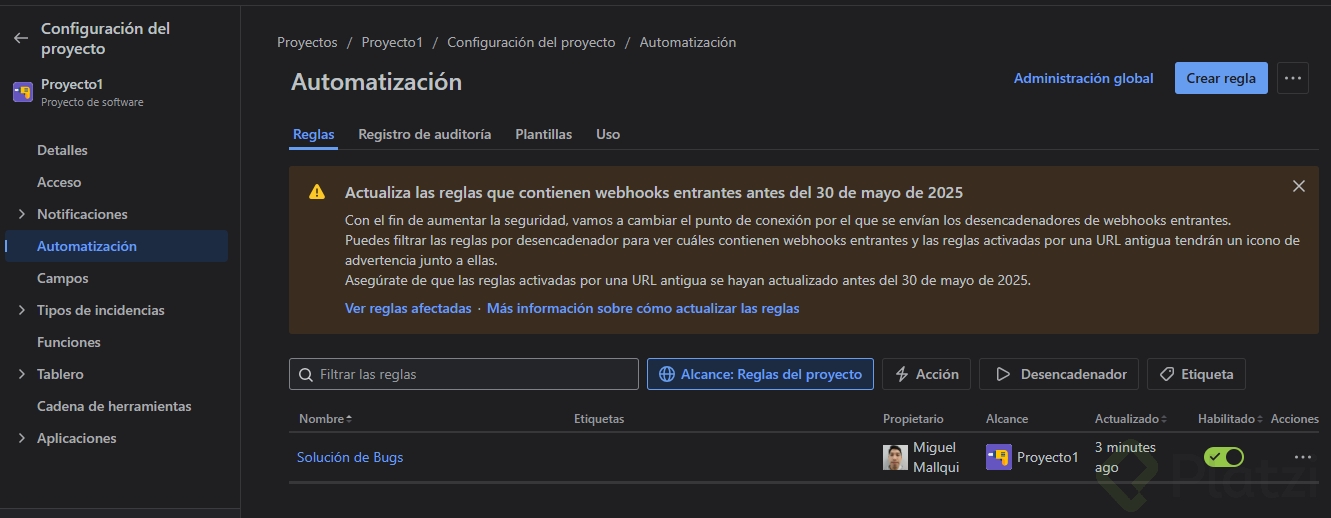The image size is (1331, 518).
Task: Select Automatización in the sidebar
Action: (x=116, y=246)
